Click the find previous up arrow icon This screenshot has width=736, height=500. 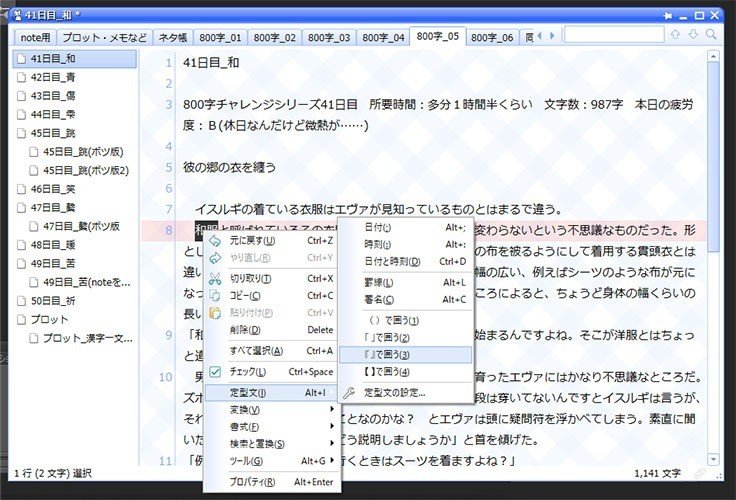675,34
